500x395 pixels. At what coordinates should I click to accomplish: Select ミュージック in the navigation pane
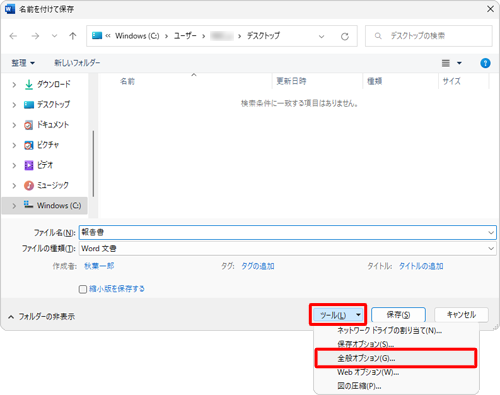[53, 185]
